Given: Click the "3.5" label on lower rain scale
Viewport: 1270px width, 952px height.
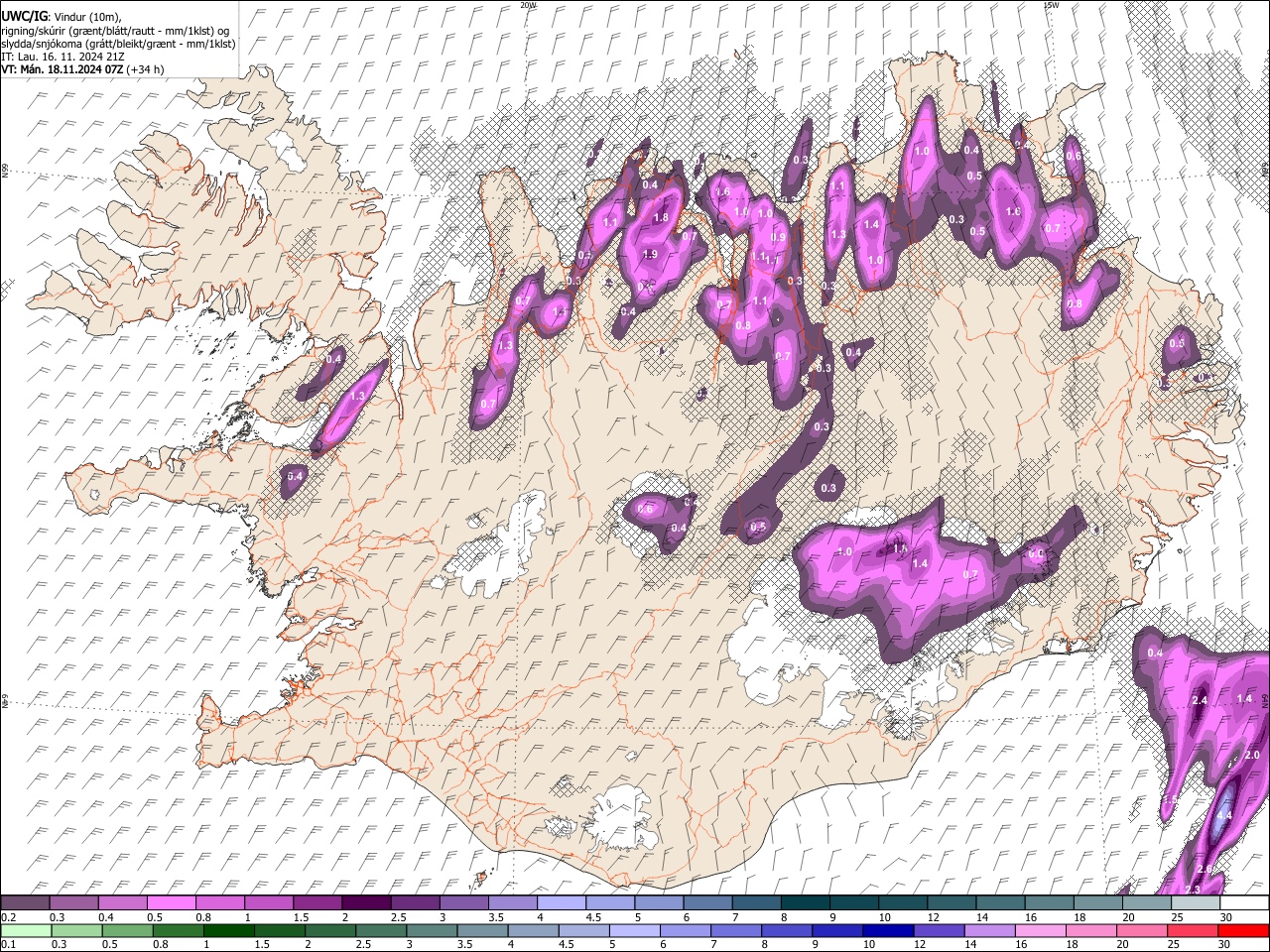Looking at the screenshot, I should tap(466, 945).
